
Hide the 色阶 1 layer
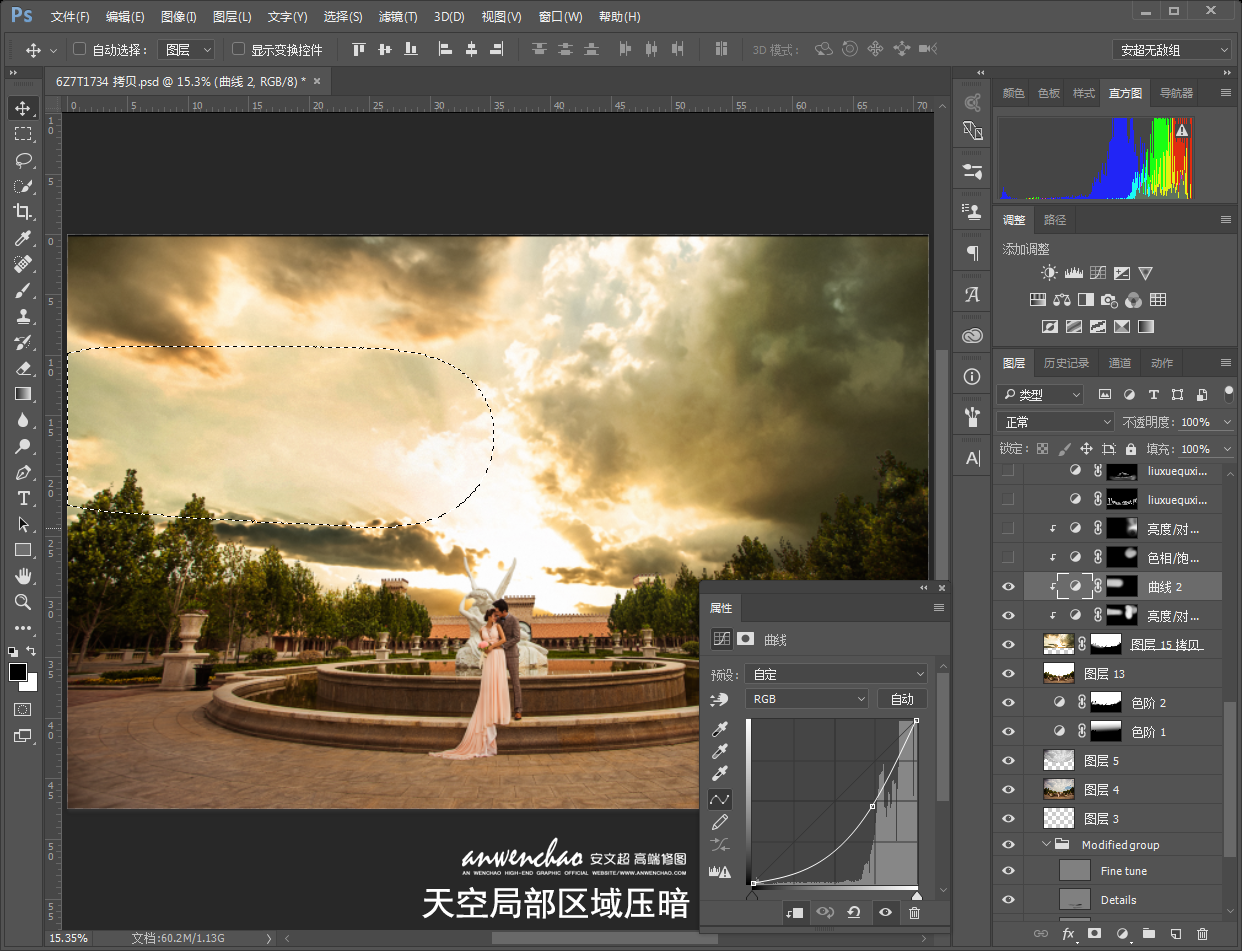tap(1008, 732)
